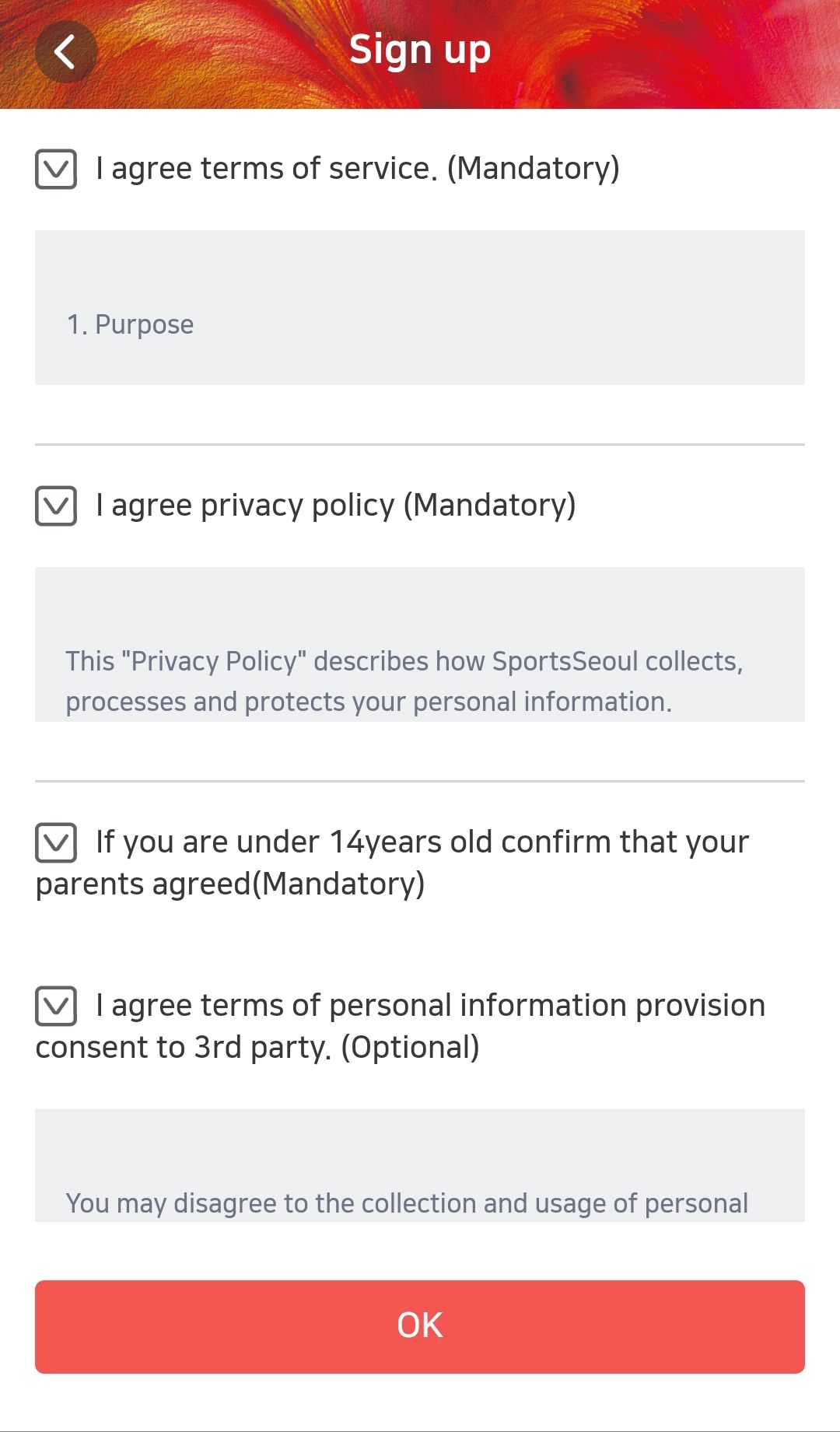Click the red header banner image

pos(661,54)
